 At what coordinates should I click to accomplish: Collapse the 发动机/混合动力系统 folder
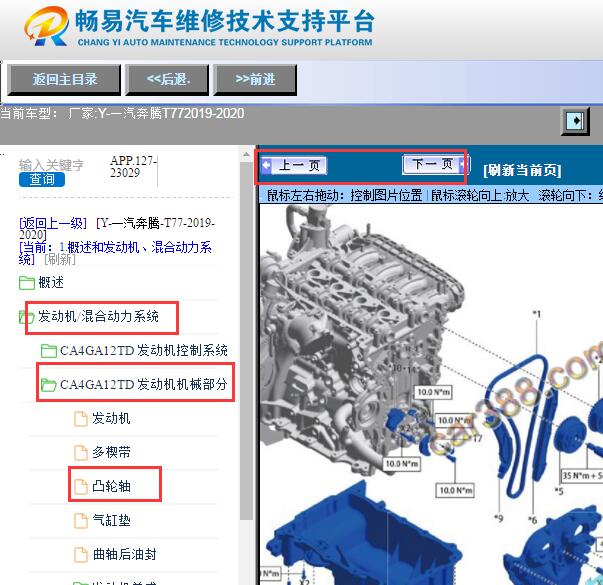98,317
